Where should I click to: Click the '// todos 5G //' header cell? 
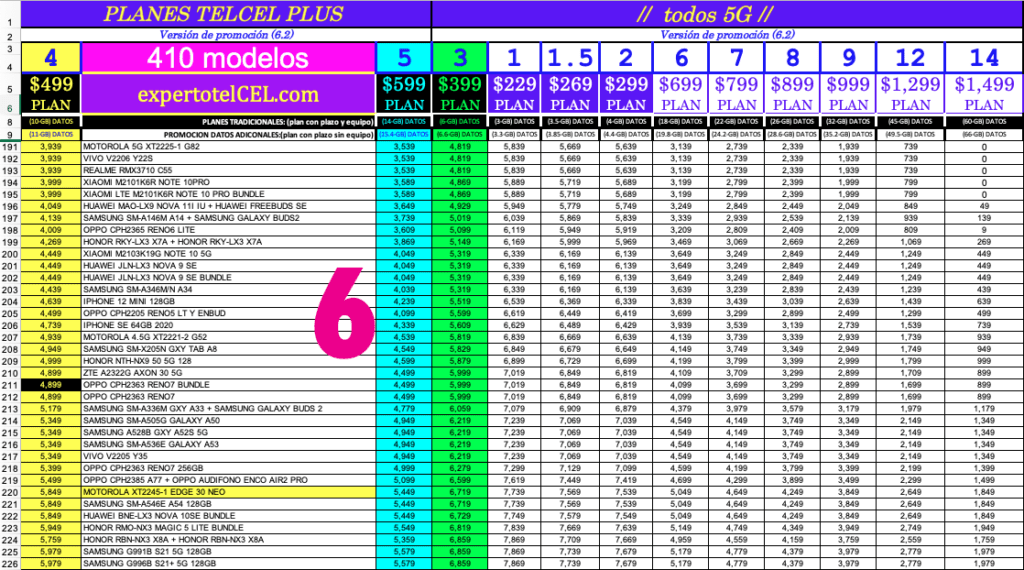click(727, 14)
